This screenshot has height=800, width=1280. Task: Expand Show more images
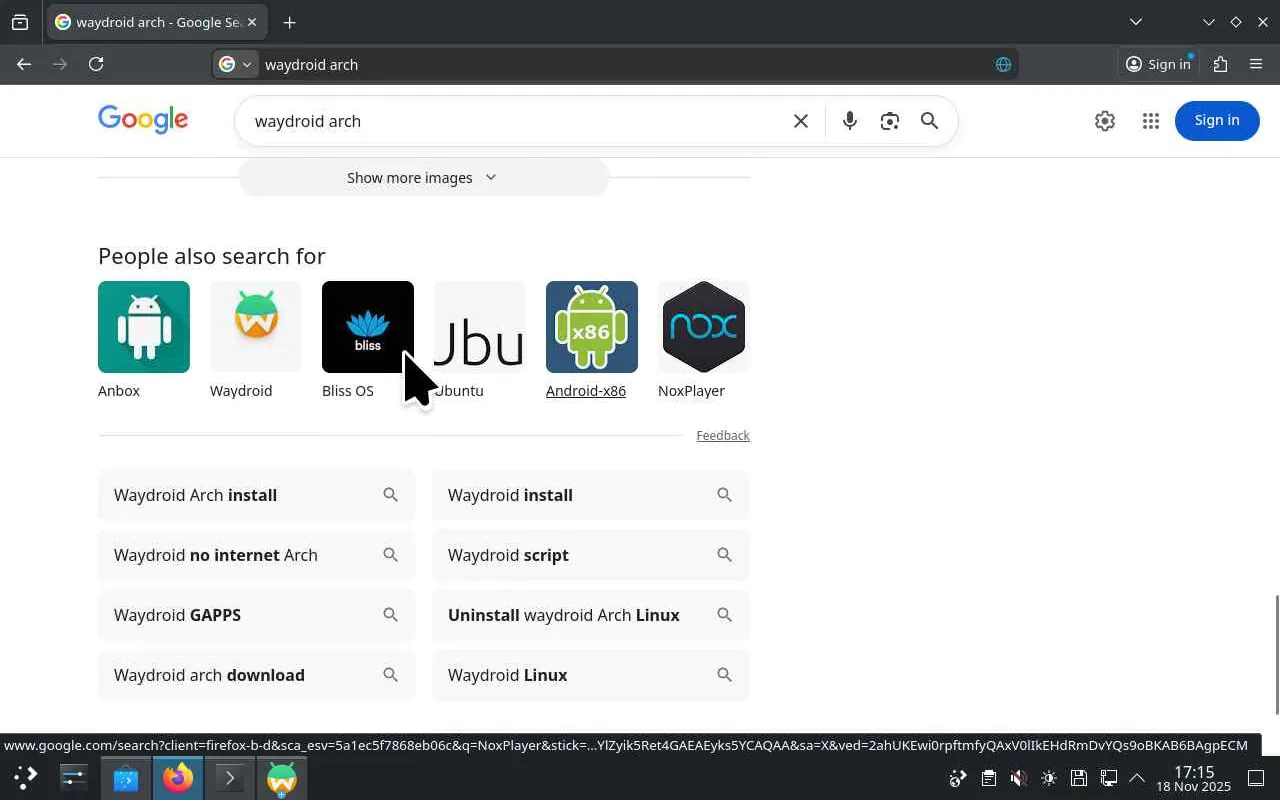[x=423, y=177]
